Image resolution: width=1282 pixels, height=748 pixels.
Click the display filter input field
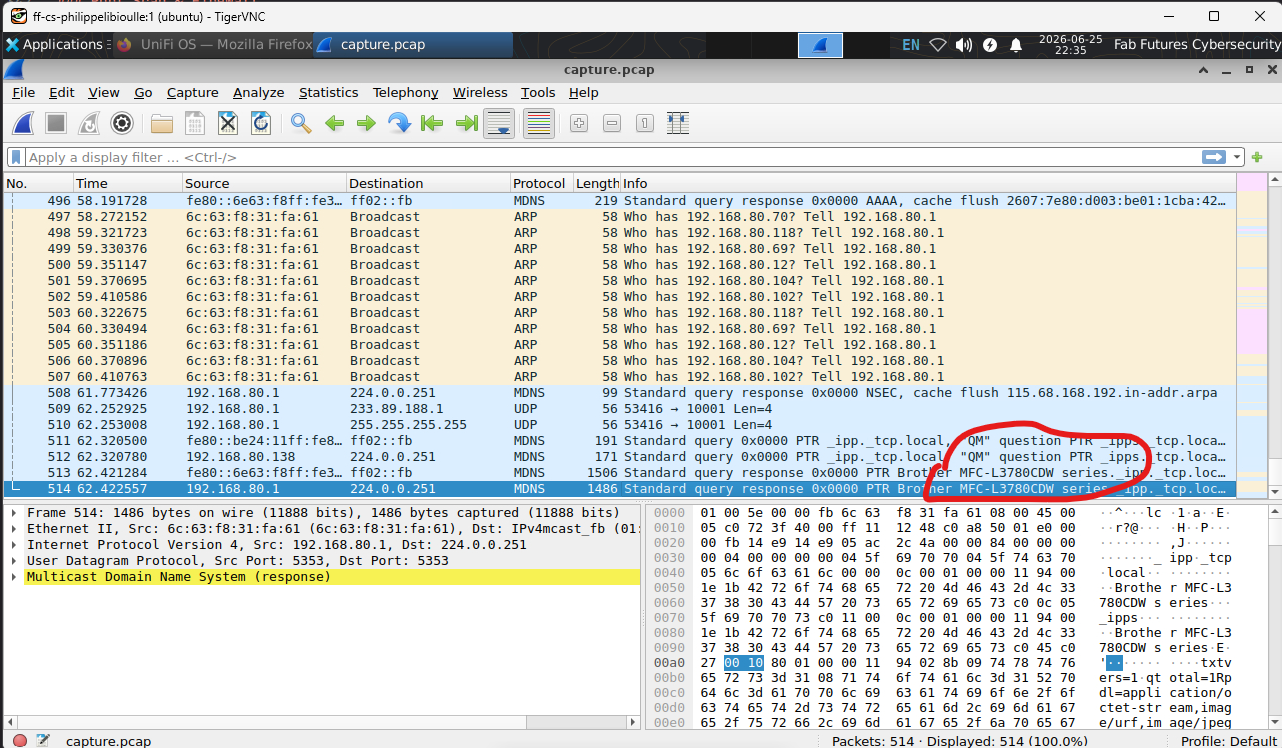pyautogui.click(x=614, y=157)
